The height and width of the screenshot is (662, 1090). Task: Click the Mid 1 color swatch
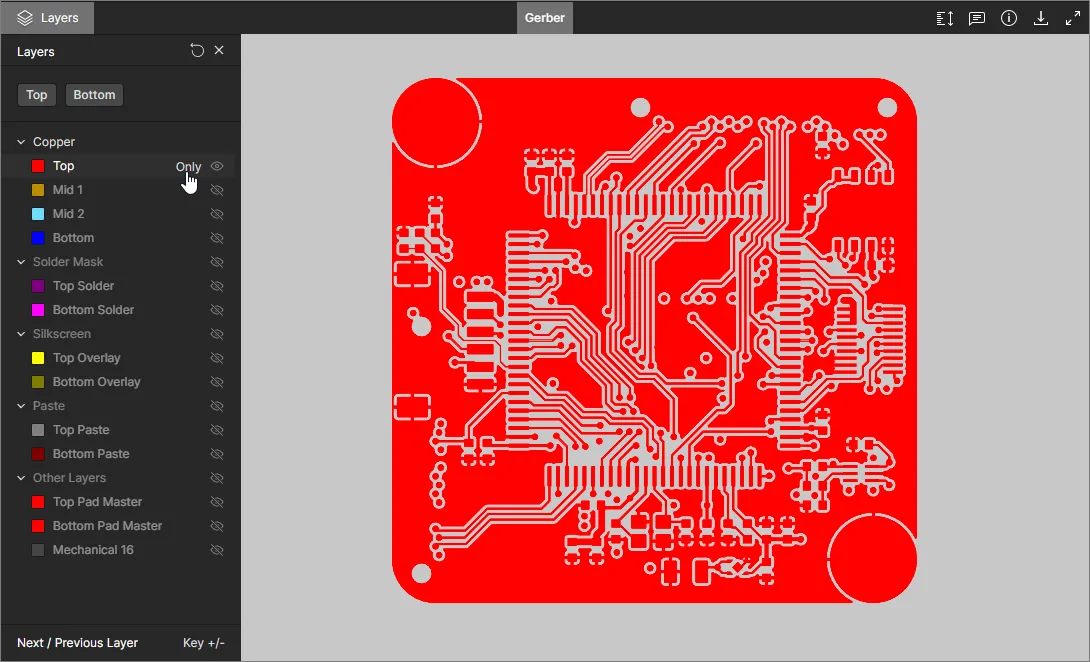(x=38, y=190)
